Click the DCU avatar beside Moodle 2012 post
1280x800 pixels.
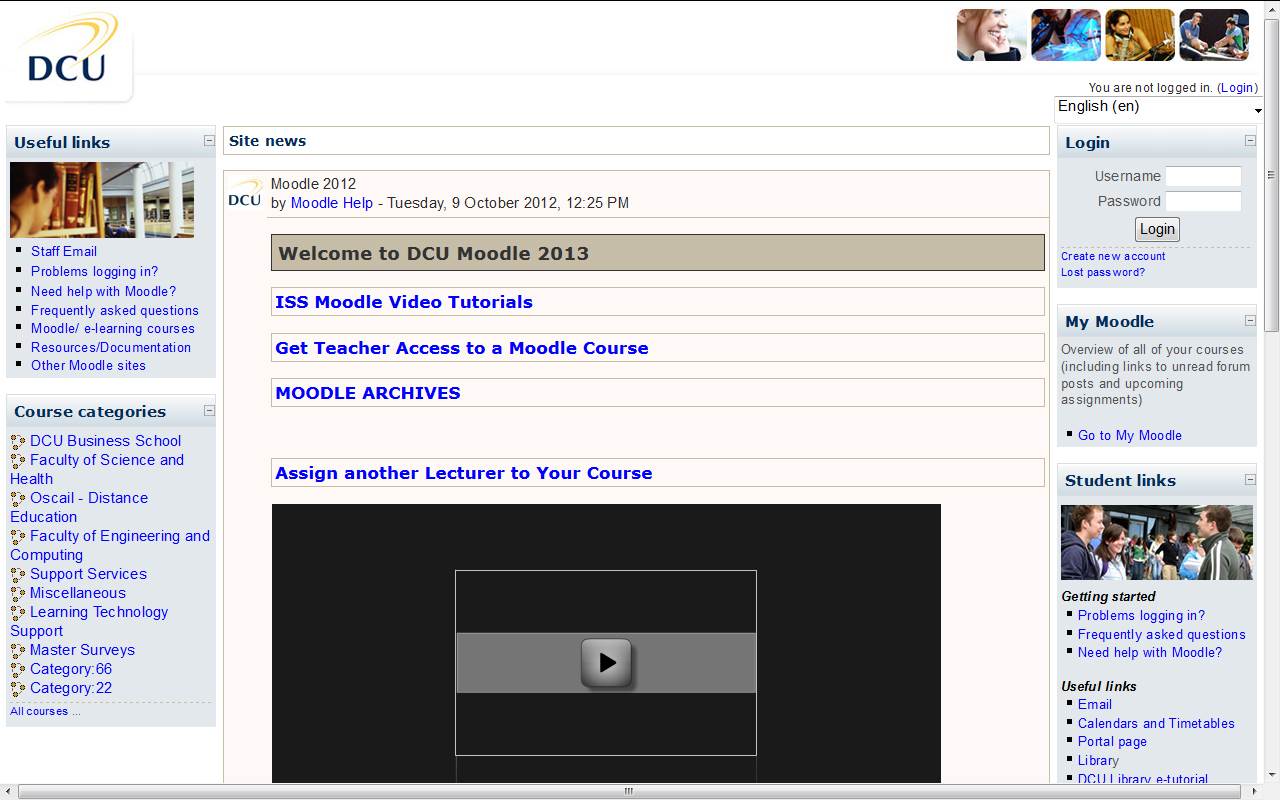[x=245, y=193]
